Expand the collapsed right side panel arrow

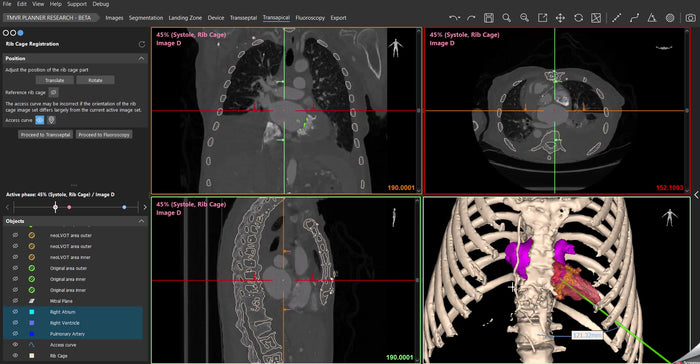coord(696,195)
